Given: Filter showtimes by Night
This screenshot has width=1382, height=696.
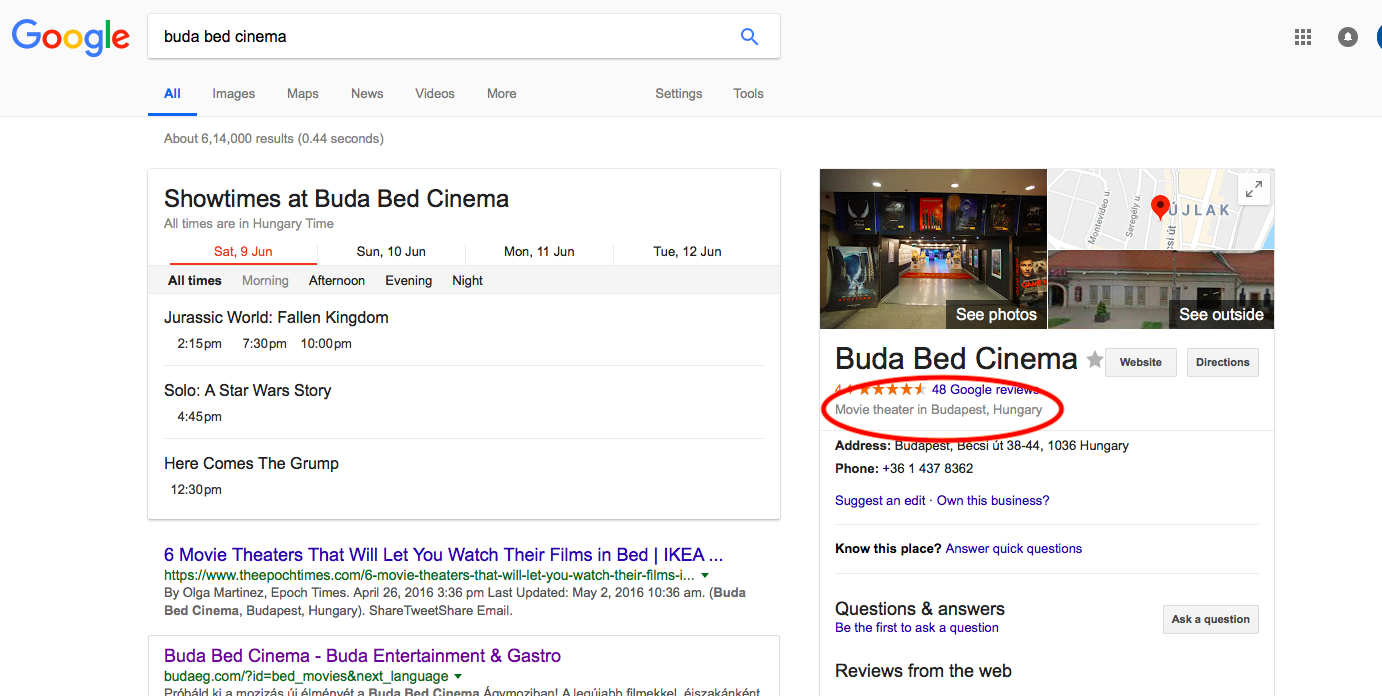Looking at the screenshot, I should [467, 280].
